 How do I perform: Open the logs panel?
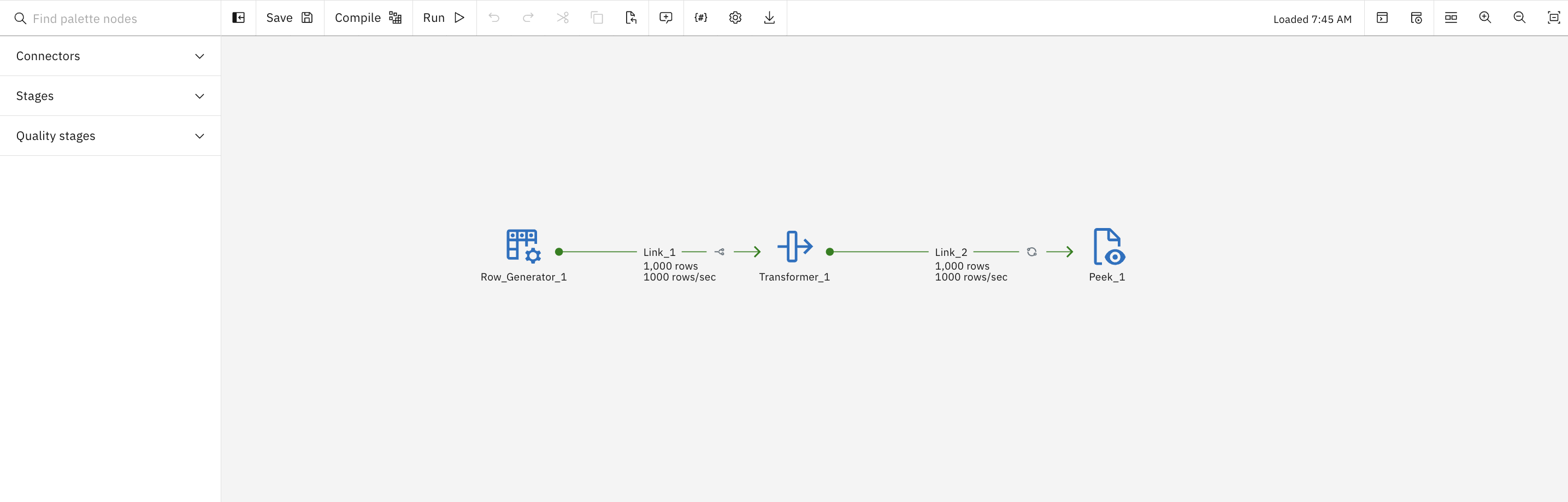1382,17
